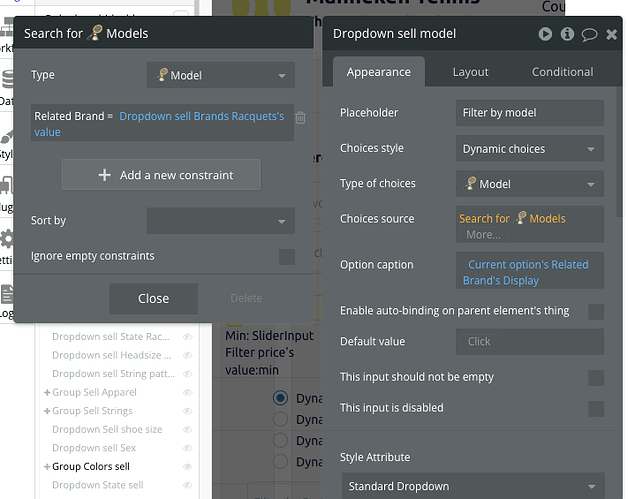
Task: Enable auto-binding on parent element's thing checkbox
Action: pyautogui.click(x=596, y=312)
